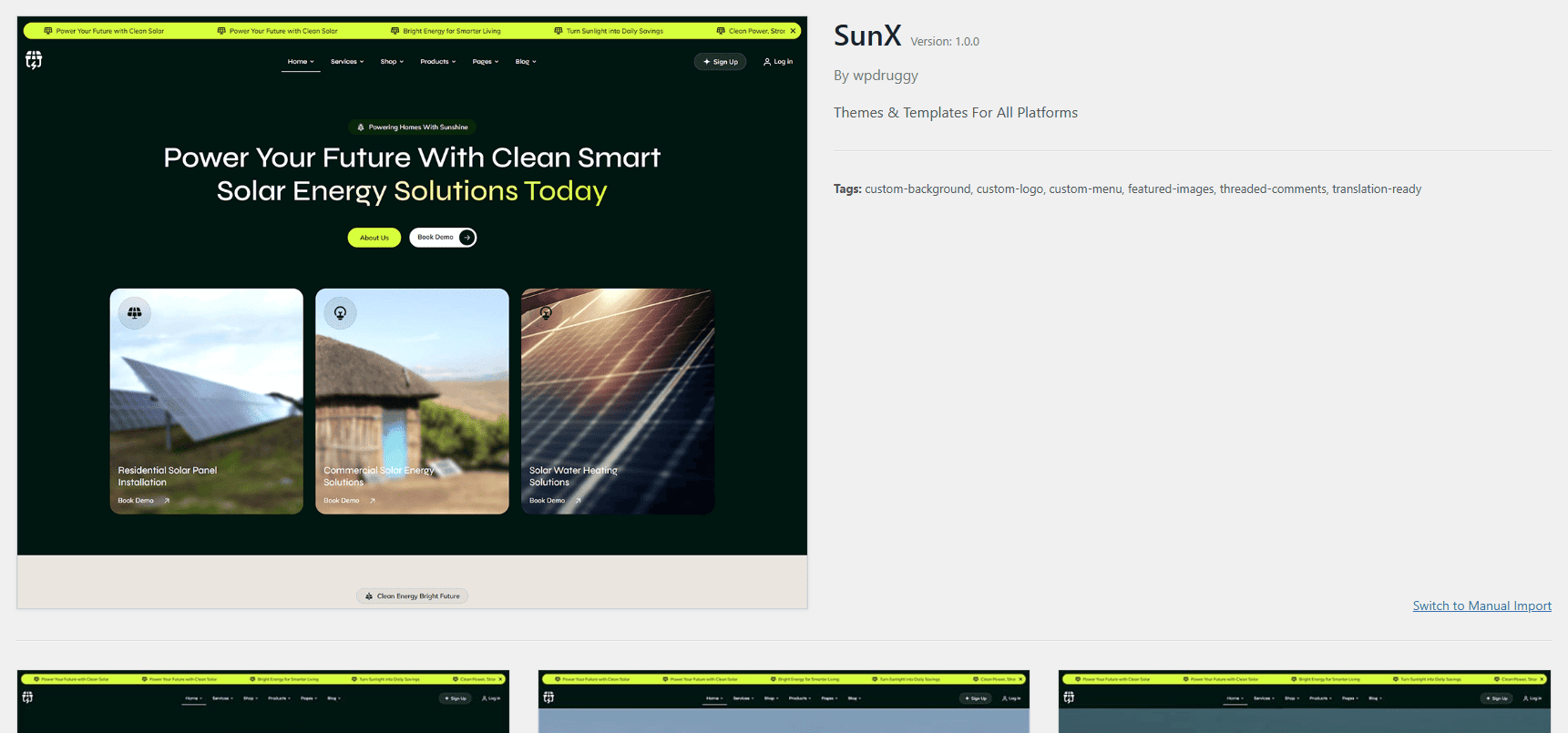Viewport: 1568px width, 733px height.
Task: Select bottom demo thumbnail with light blue hero
Action: pyautogui.click(x=784, y=702)
